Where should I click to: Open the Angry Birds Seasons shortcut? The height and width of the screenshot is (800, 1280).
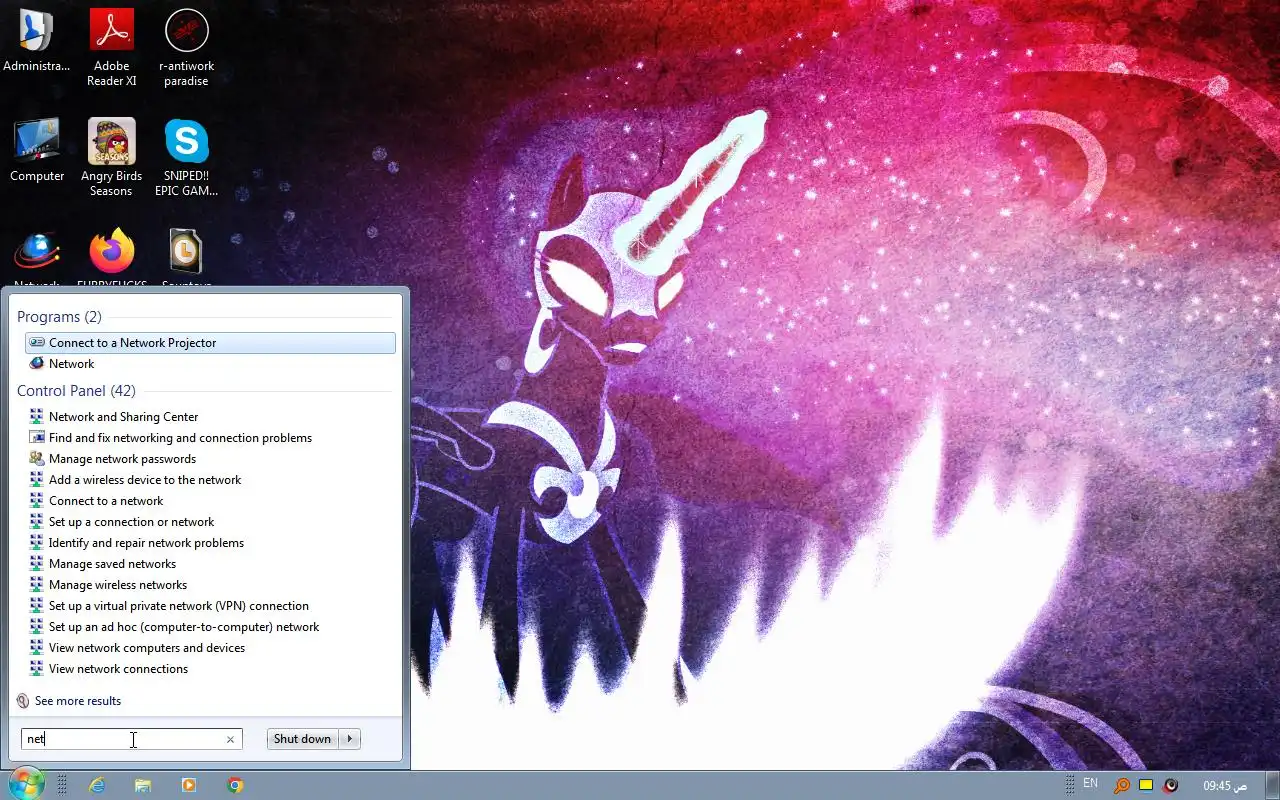tap(111, 158)
